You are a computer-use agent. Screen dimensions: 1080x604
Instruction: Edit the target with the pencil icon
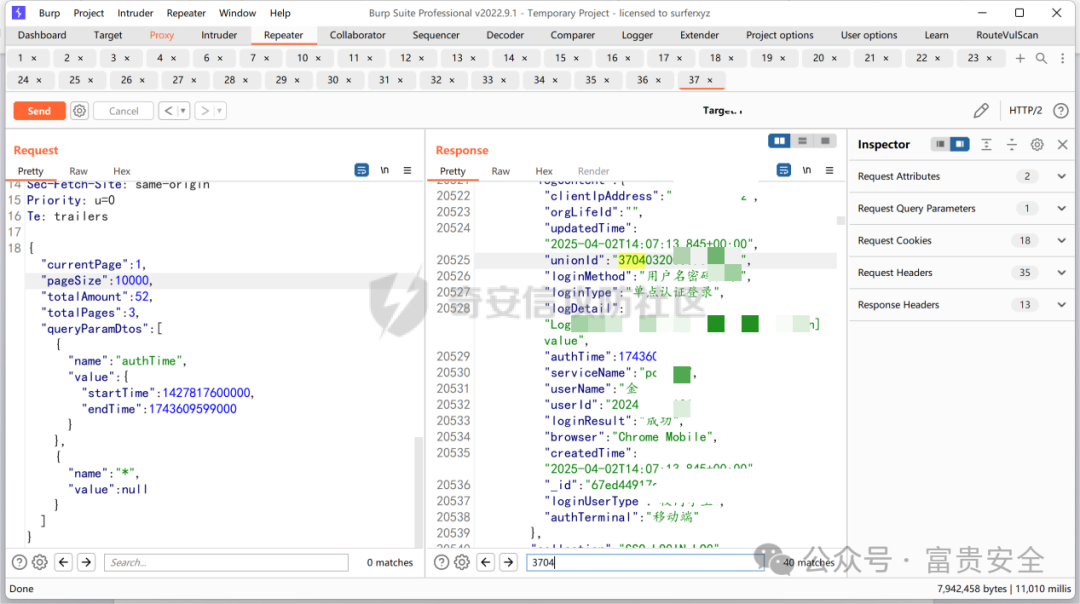pyautogui.click(x=981, y=110)
